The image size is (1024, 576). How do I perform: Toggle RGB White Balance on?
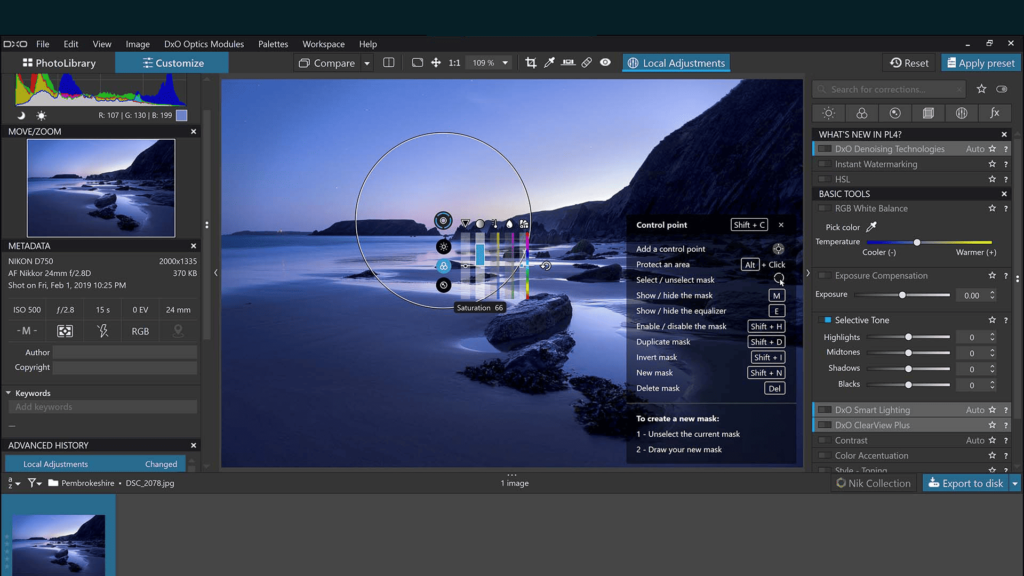tap(825, 208)
